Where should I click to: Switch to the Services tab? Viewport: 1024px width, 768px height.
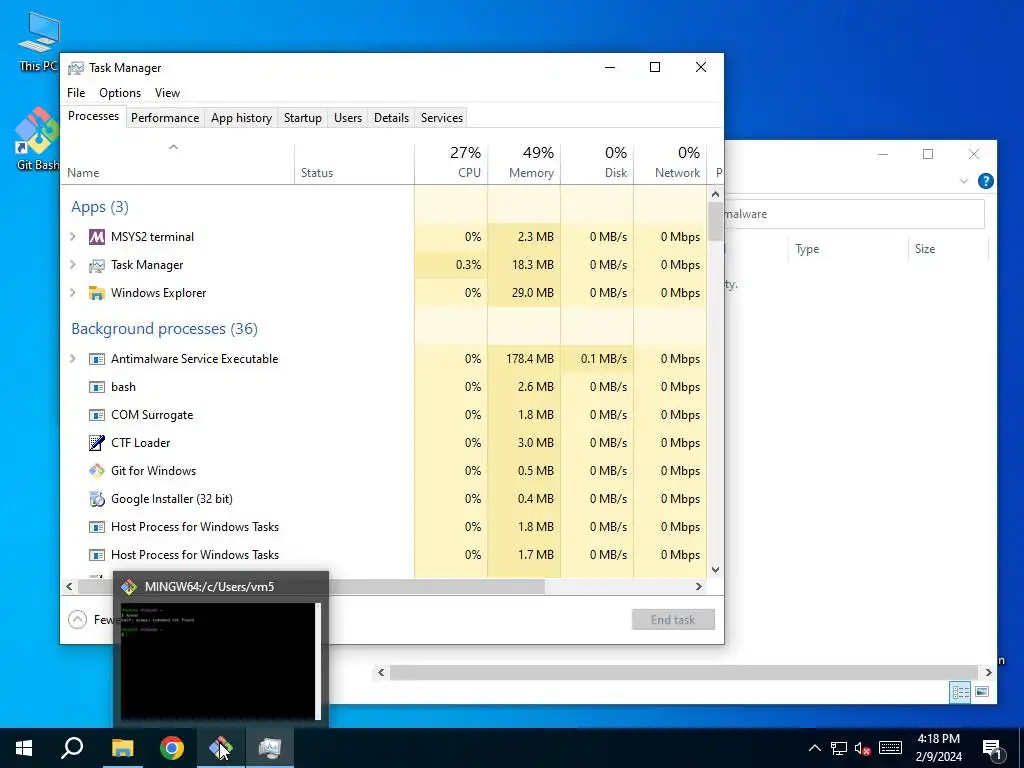[441, 118]
